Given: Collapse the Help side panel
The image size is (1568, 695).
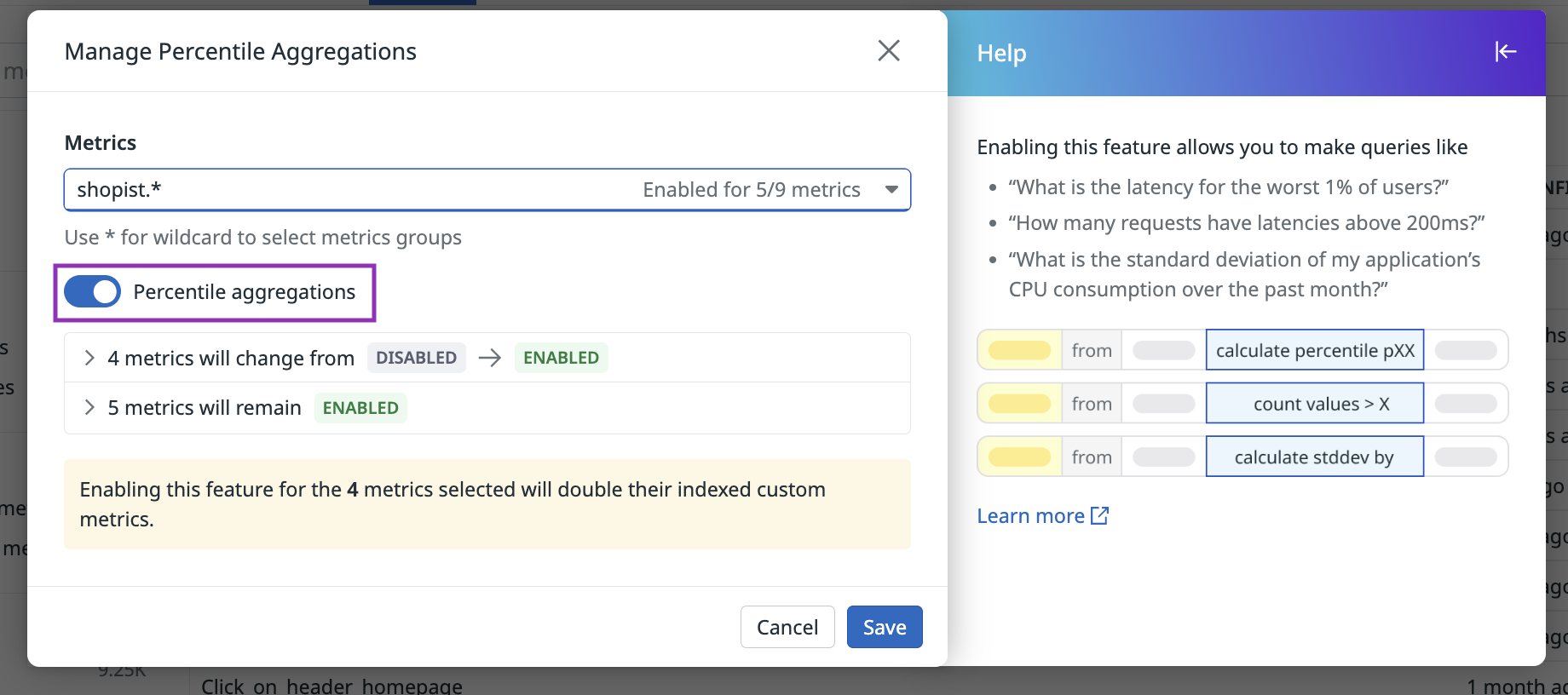Looking at the screenshot, I should 1505,52.
